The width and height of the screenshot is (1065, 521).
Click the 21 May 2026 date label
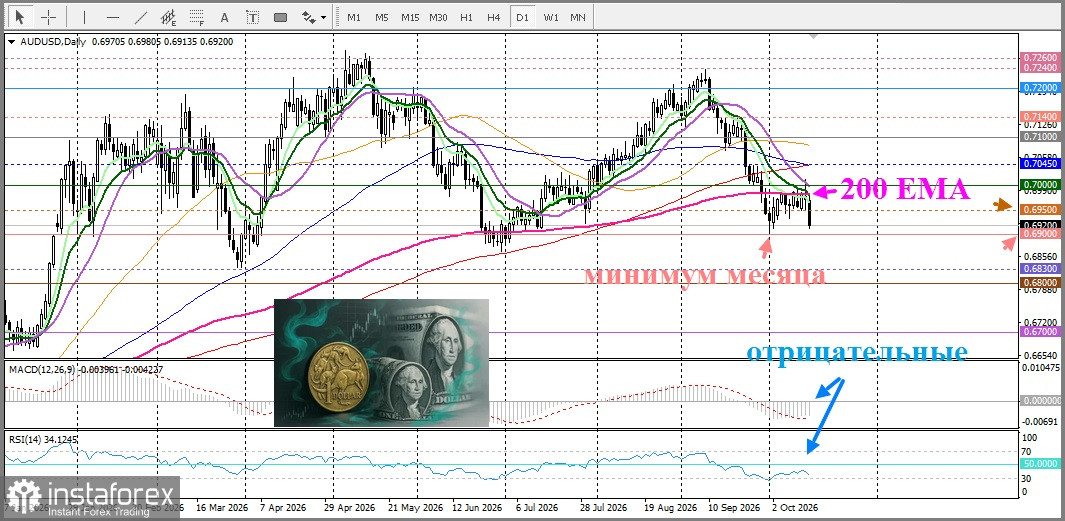pyautogui.click(x=412, y=507)
